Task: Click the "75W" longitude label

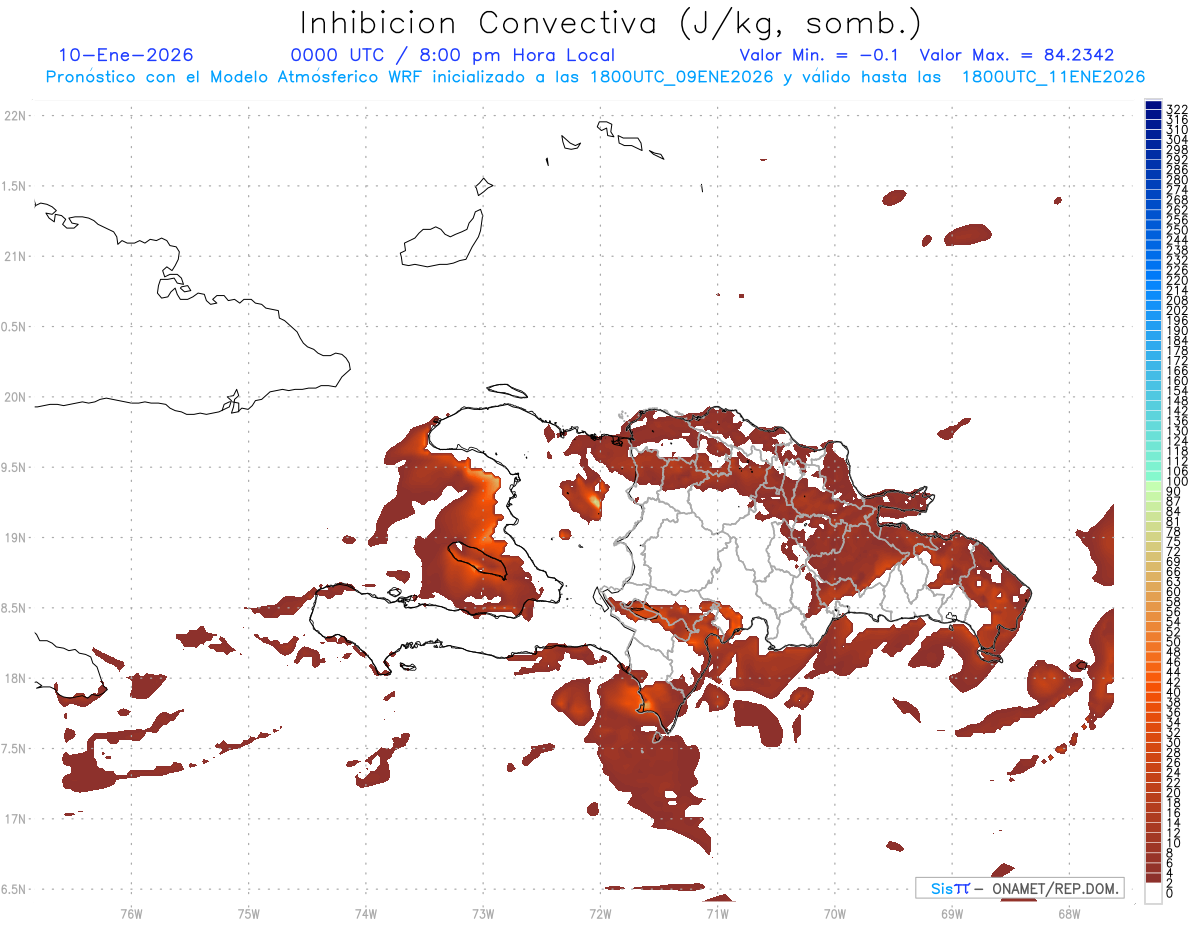Action: pos(248,913)
